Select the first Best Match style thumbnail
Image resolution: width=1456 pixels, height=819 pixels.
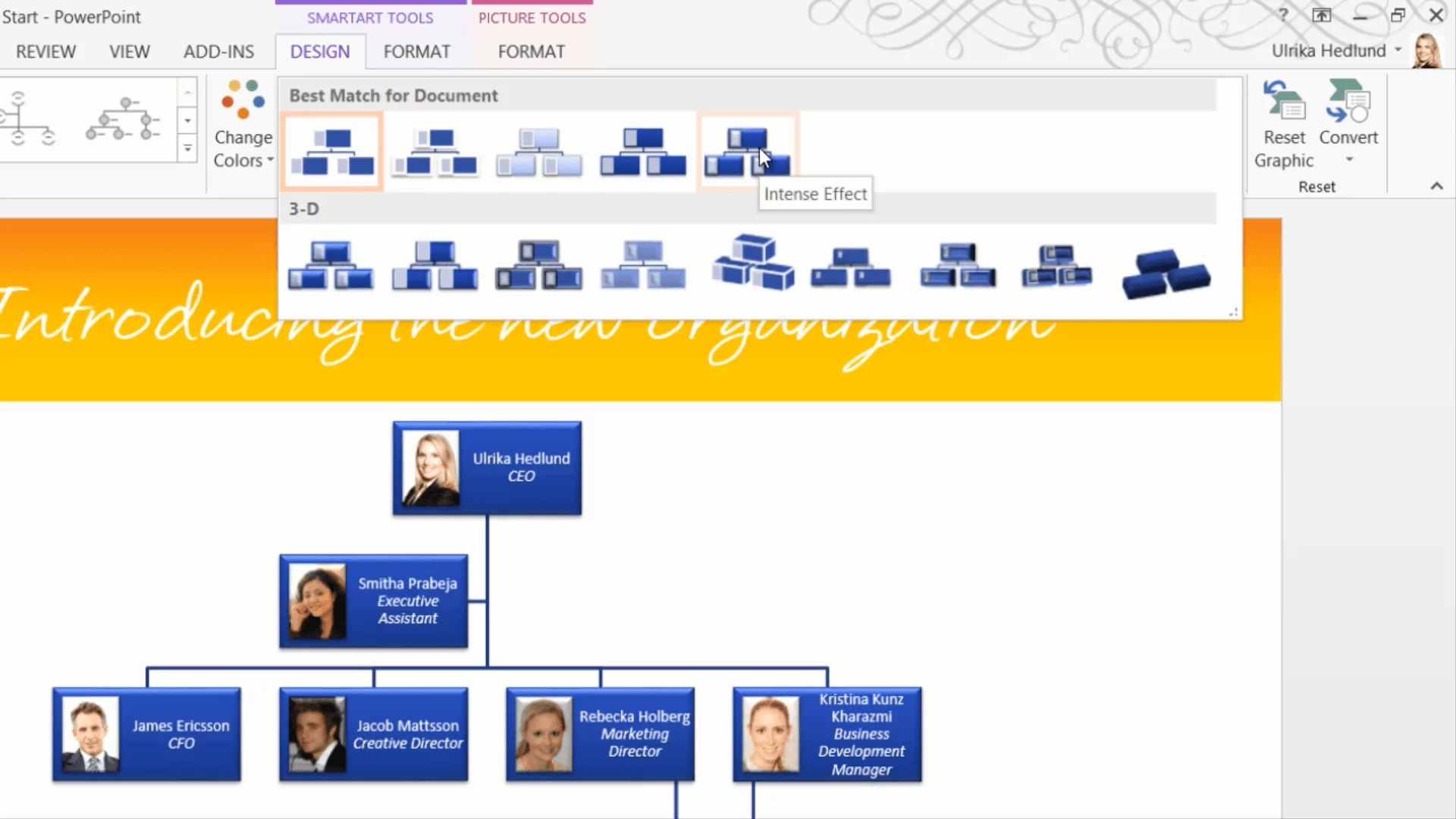pyautogui.click(x=332, y=152)
